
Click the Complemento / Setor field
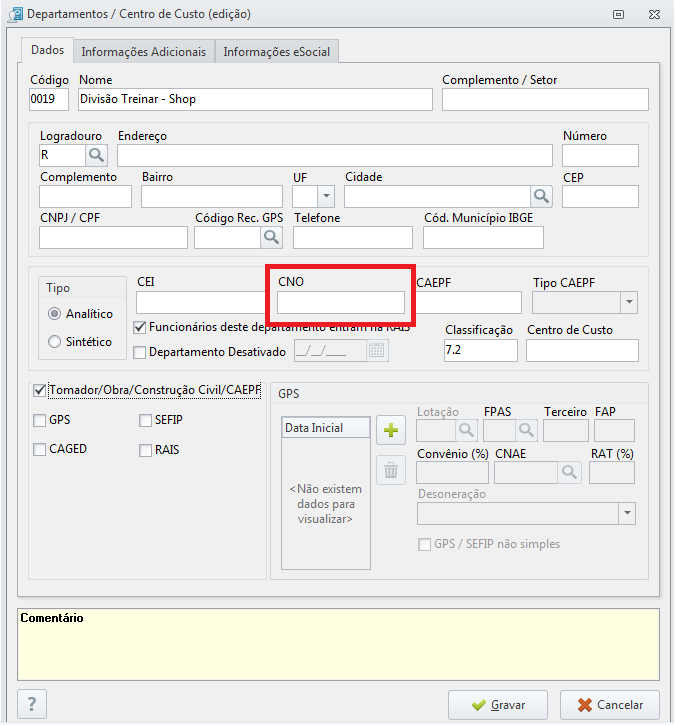tap(545, 99)
